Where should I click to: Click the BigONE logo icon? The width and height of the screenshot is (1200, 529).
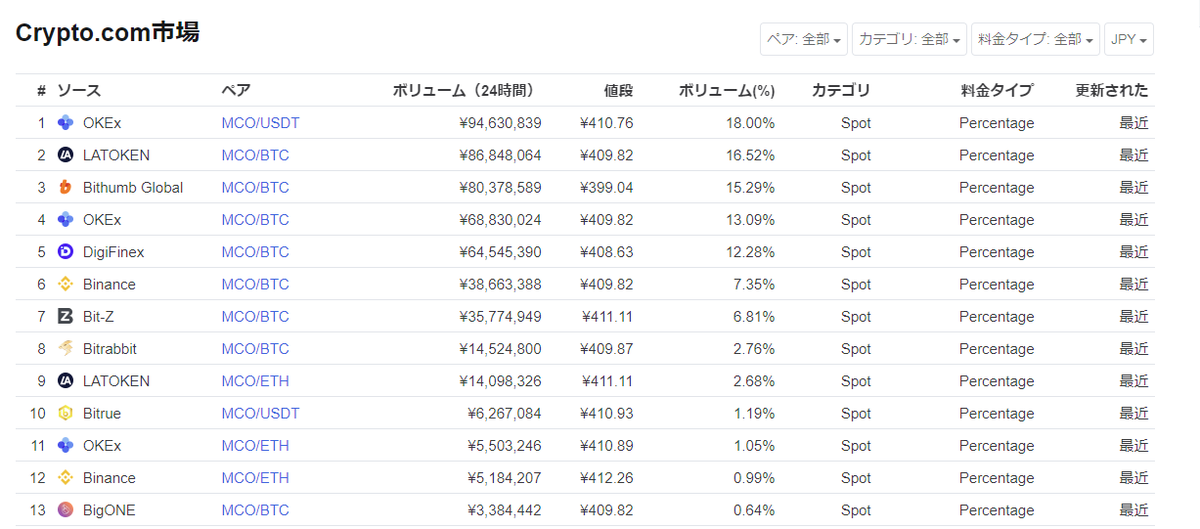point(66,510)
